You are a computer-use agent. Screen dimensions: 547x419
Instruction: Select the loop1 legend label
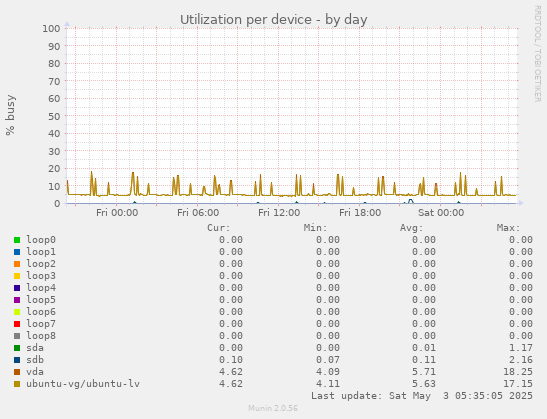click(41, 252)
